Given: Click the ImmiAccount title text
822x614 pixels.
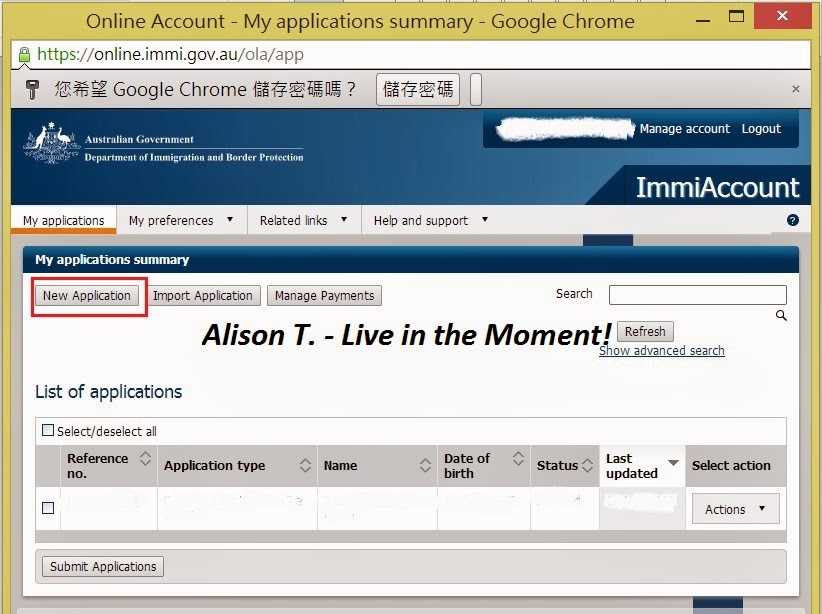Looking at the screenshot, I should (718, 187).
